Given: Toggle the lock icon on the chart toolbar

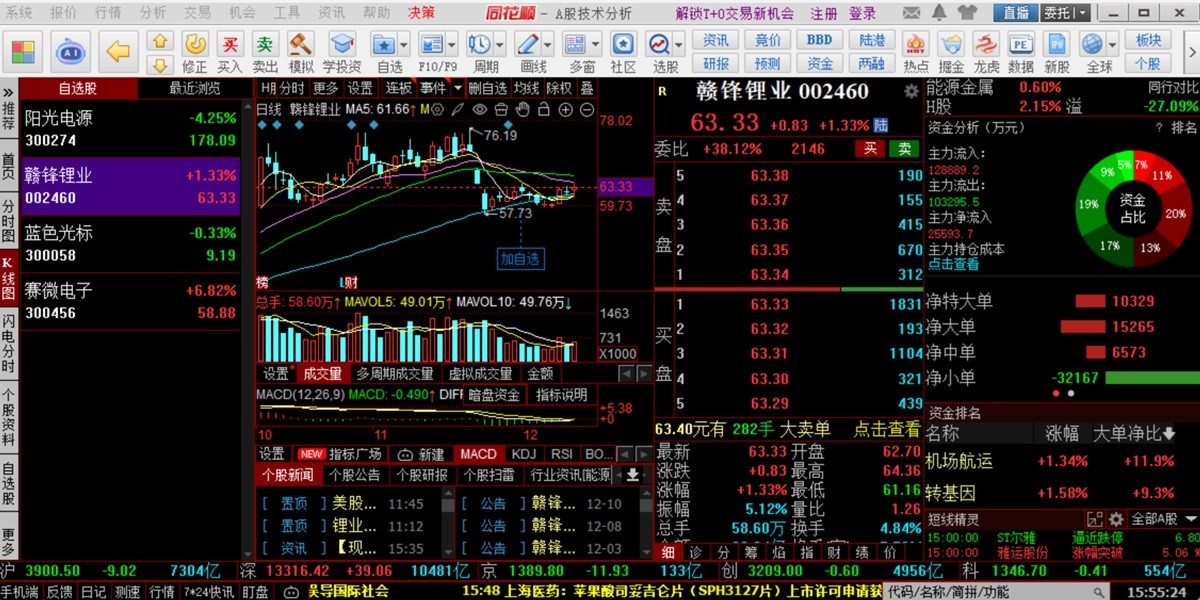Looking at the screenshot, I should pos(544,110).
